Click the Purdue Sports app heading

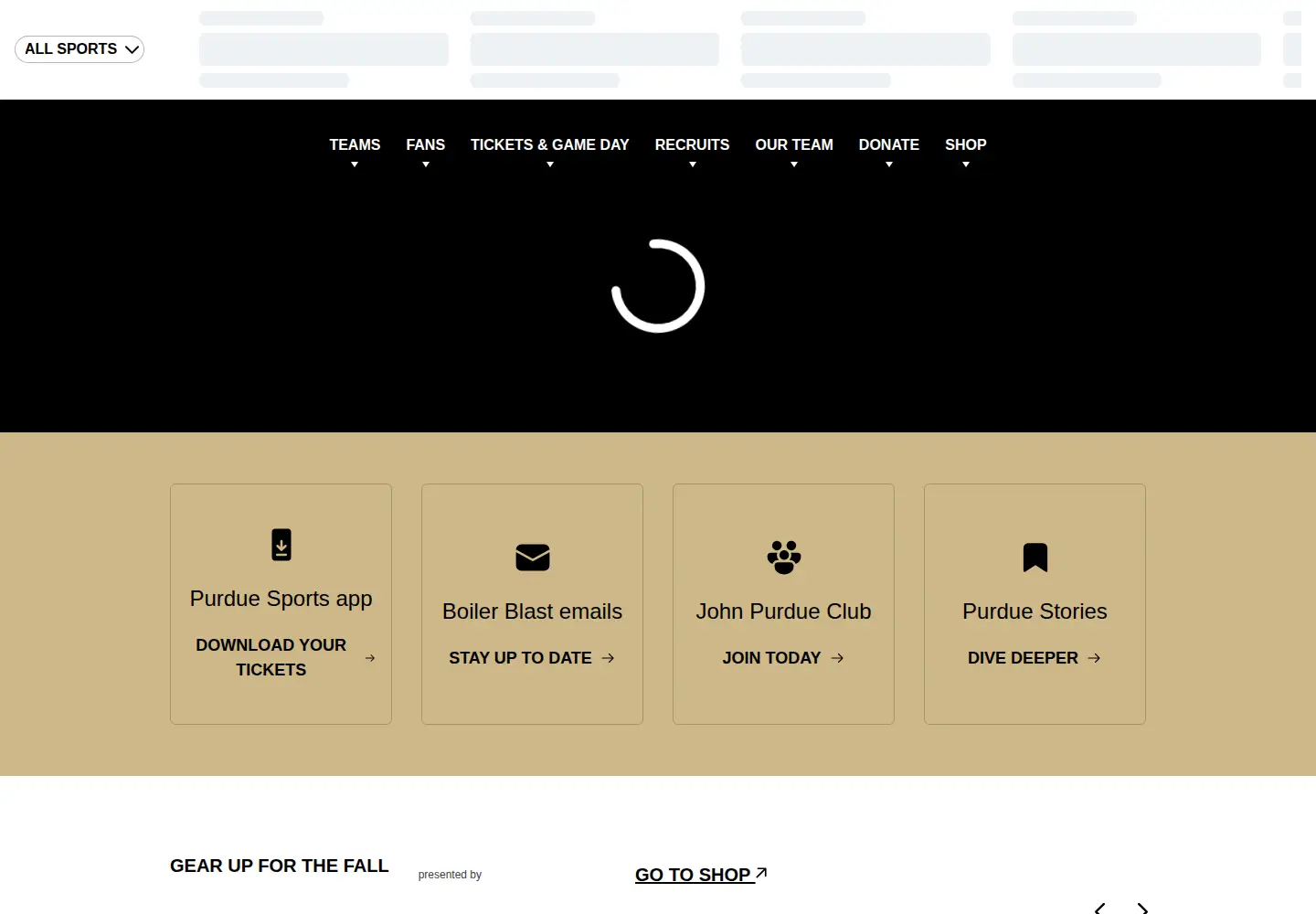click(281, 599)
